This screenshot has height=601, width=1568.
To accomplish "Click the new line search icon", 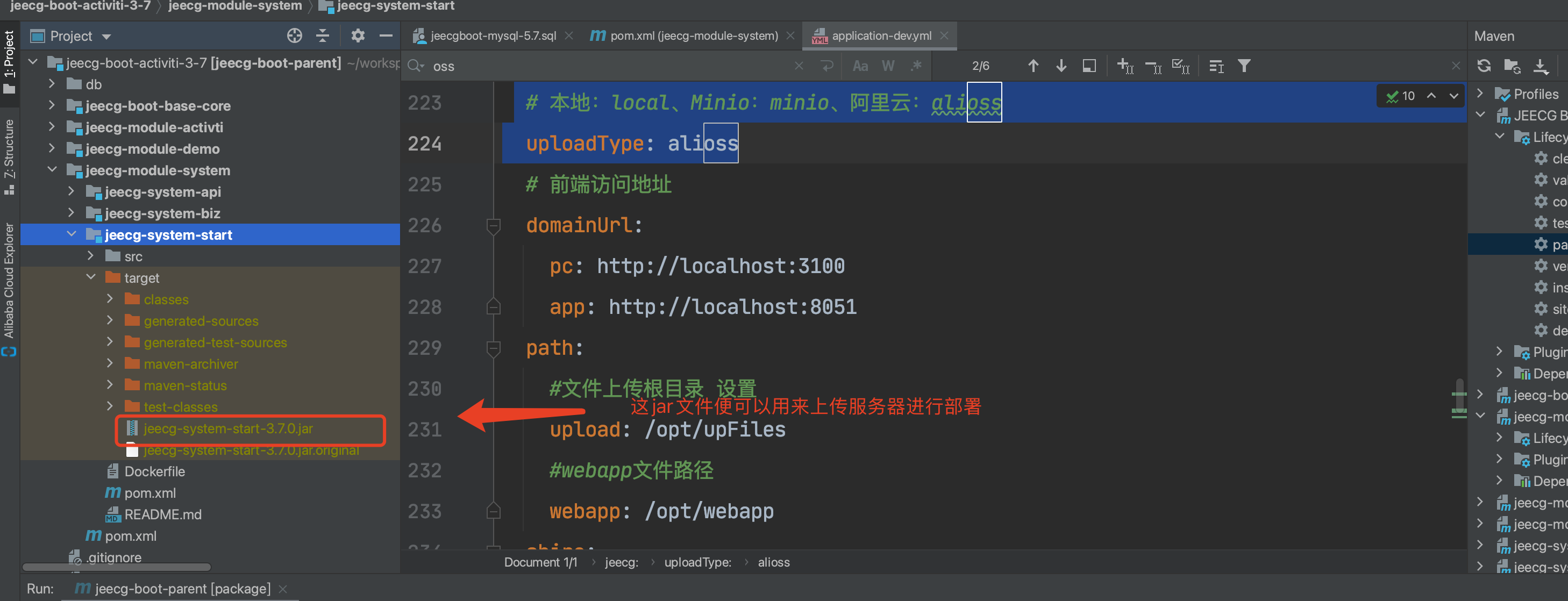I will pos(826,66).
